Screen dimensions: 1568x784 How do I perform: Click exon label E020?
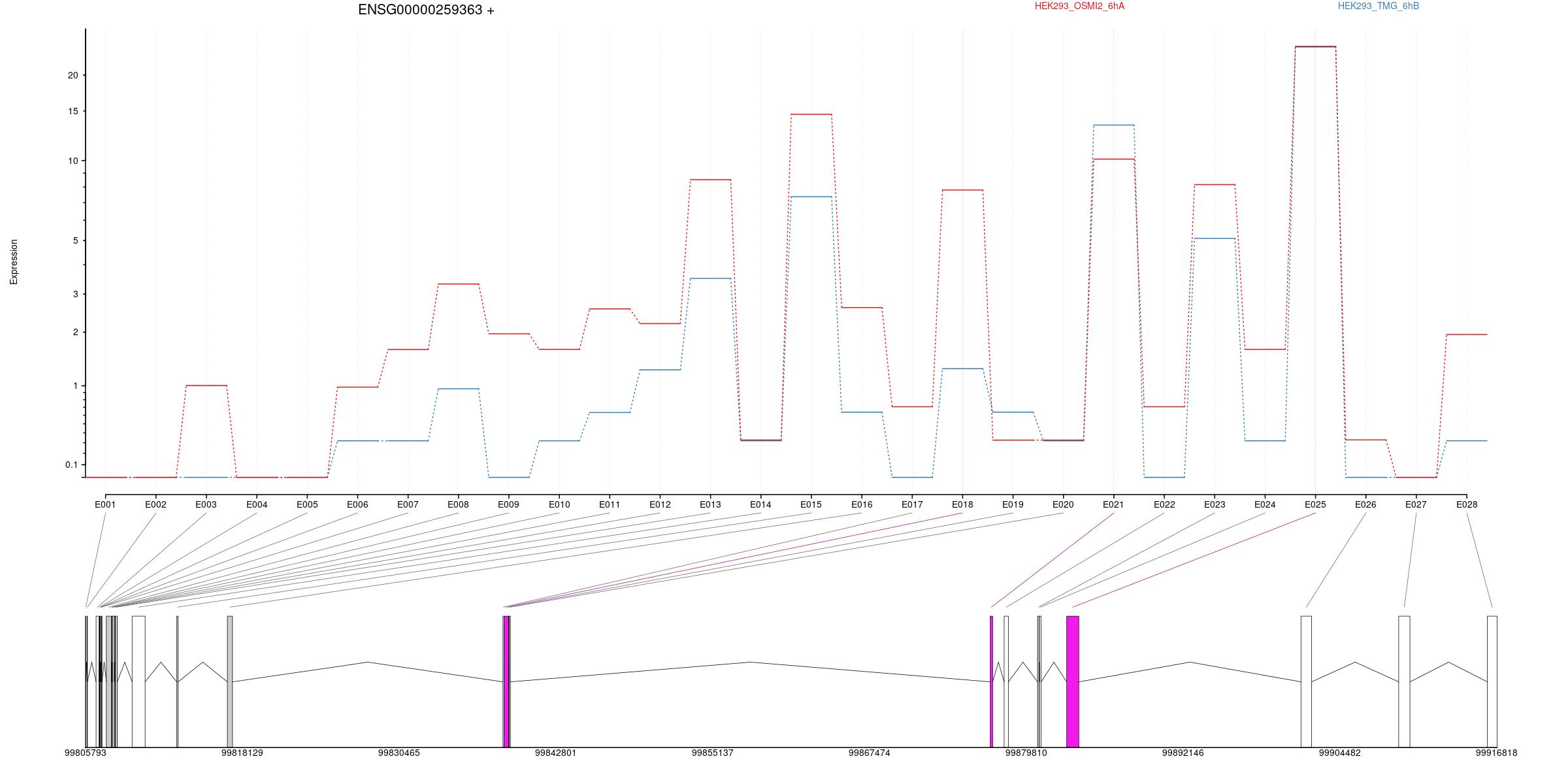pos(1063,504)
